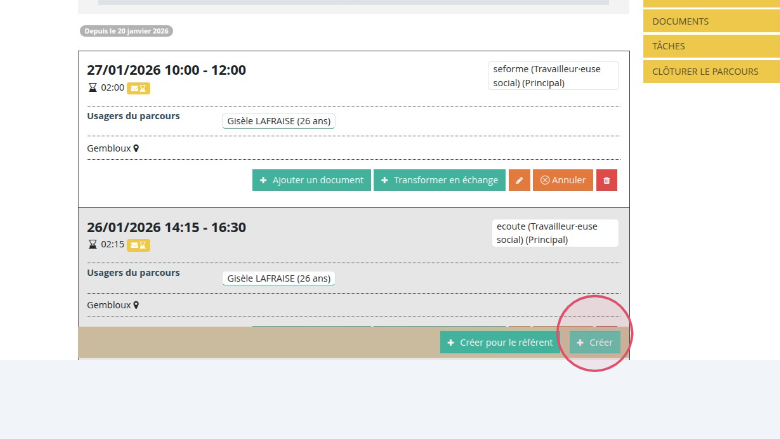Cancel the 27/01/2026 appointment with Annuler

563,180
